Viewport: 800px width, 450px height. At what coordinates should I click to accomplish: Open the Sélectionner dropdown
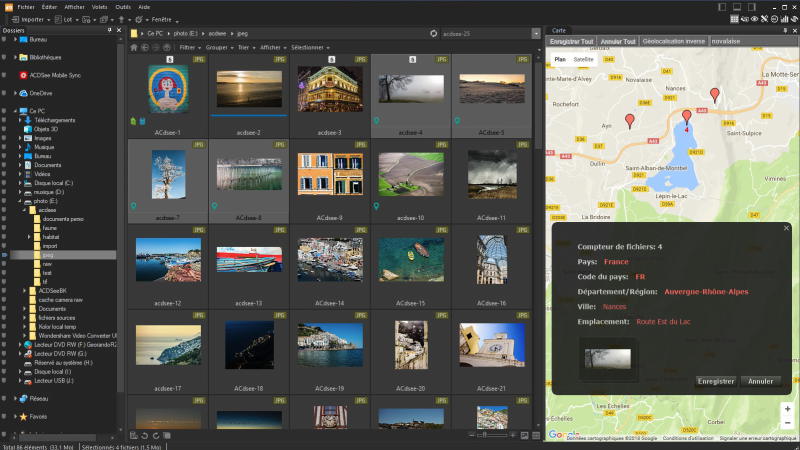coord(310,47)
